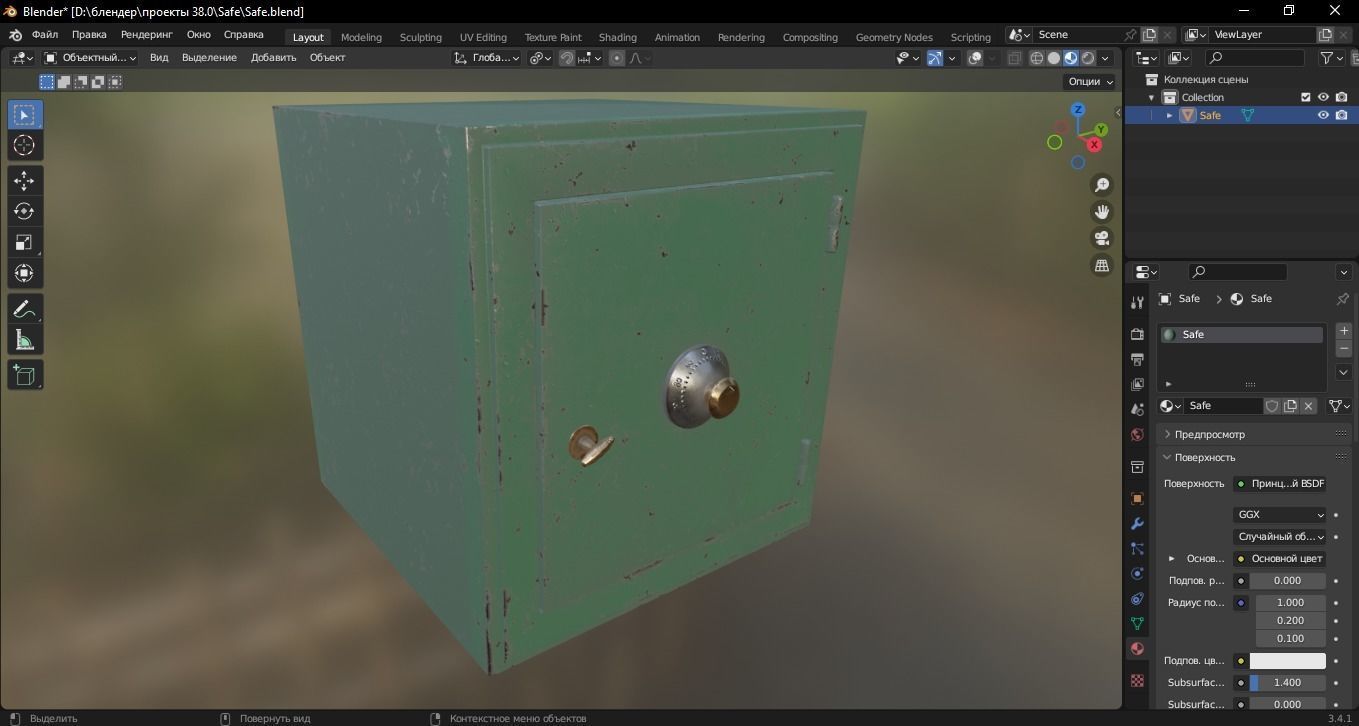Switch to wireframe viewport shading
Screen dimensions: 1359x726
coord(1036,58)
